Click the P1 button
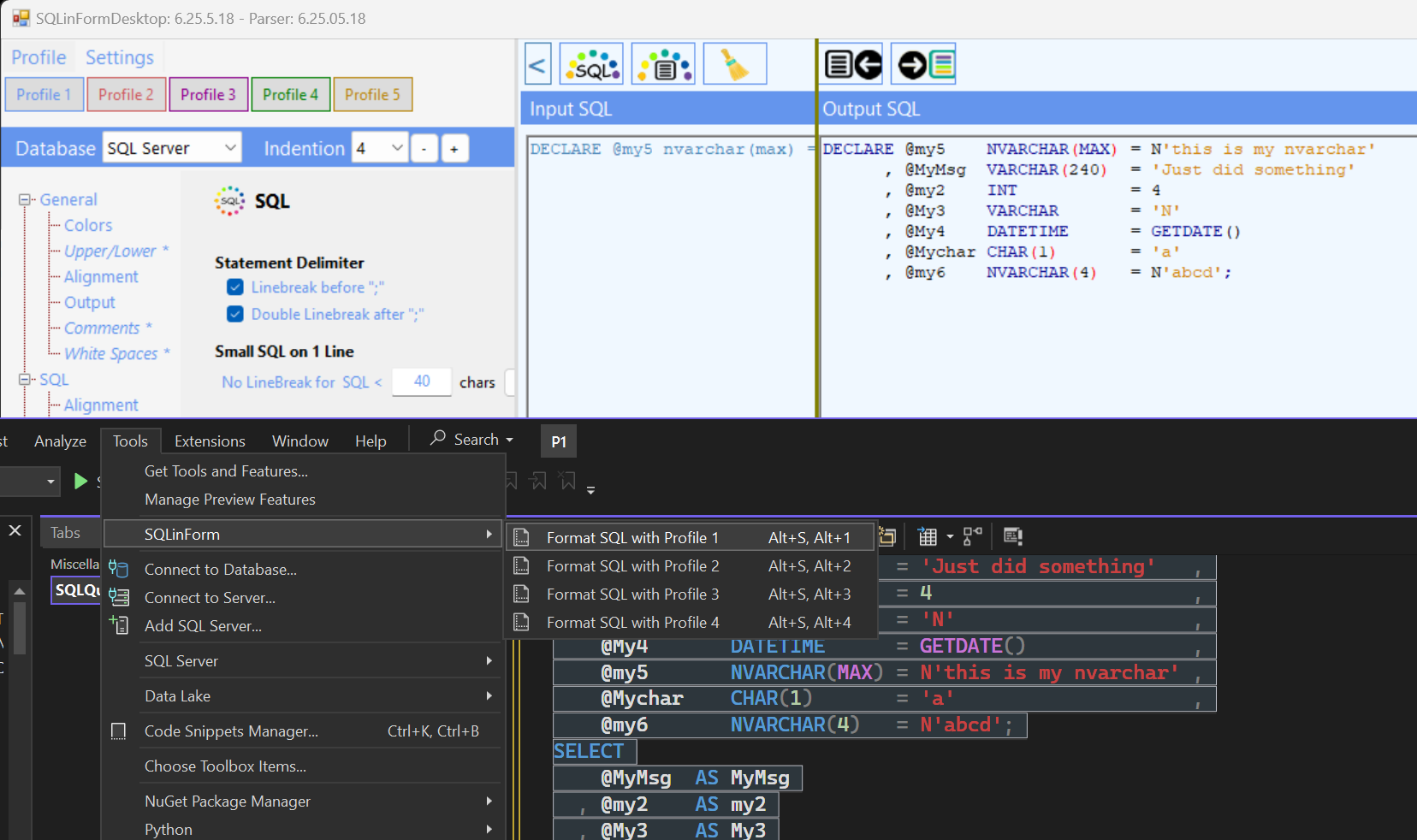This screenshot has width=1417, height=840. (x=559, y=441)
